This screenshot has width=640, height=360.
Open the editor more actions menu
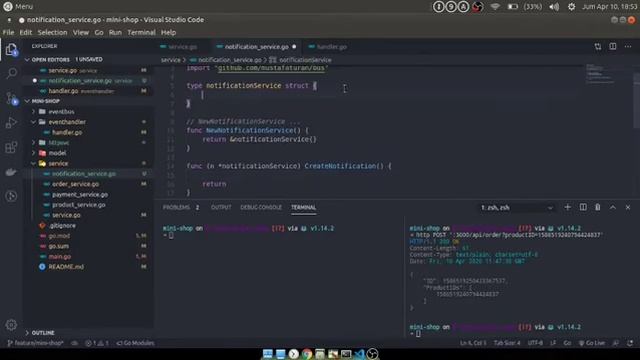tap(628, 47)
